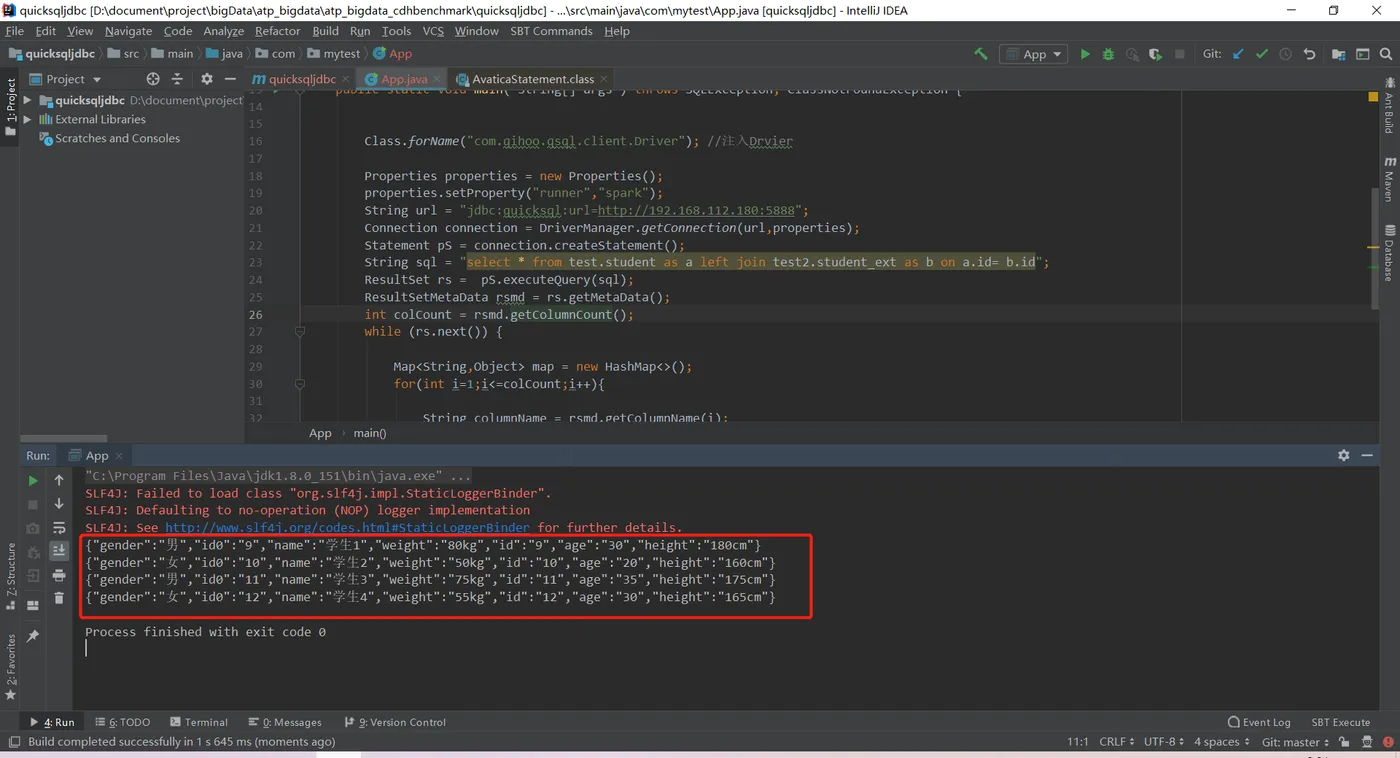Click the editor vertical scrollbar thumb
1400x758 pixels.
coord(1374,247)
